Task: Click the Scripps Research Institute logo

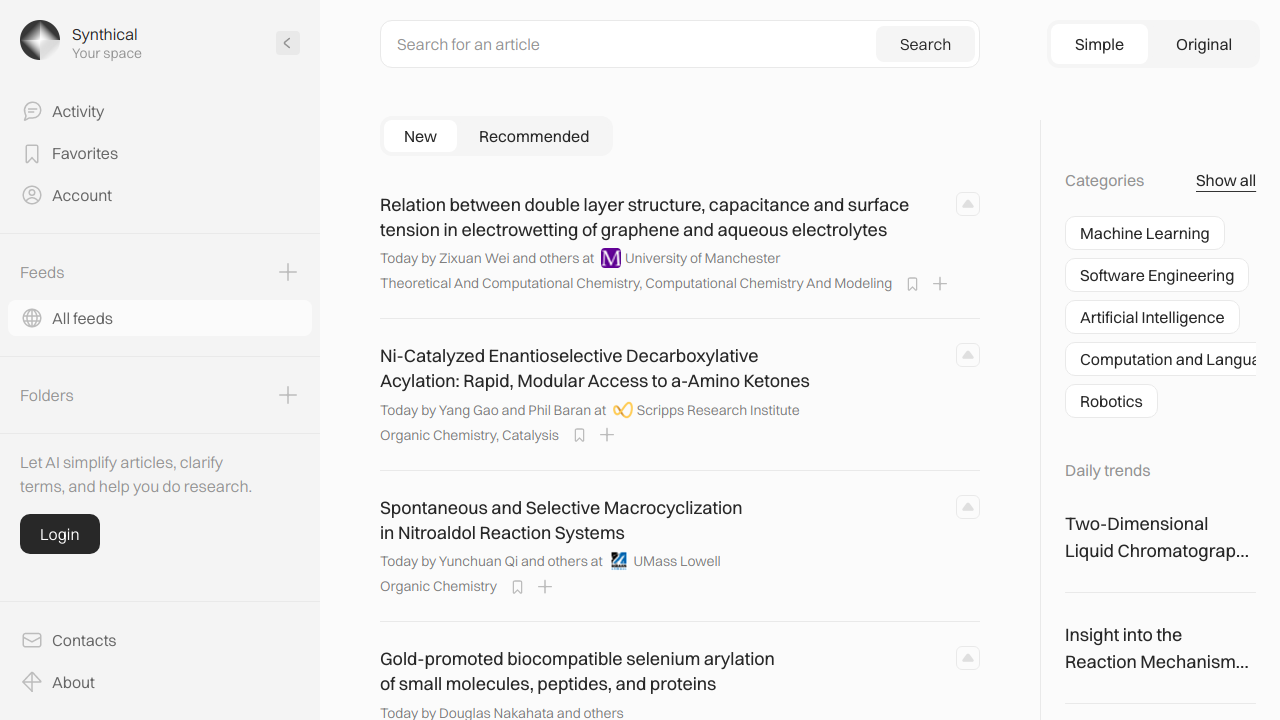Action: coord(623,410)
